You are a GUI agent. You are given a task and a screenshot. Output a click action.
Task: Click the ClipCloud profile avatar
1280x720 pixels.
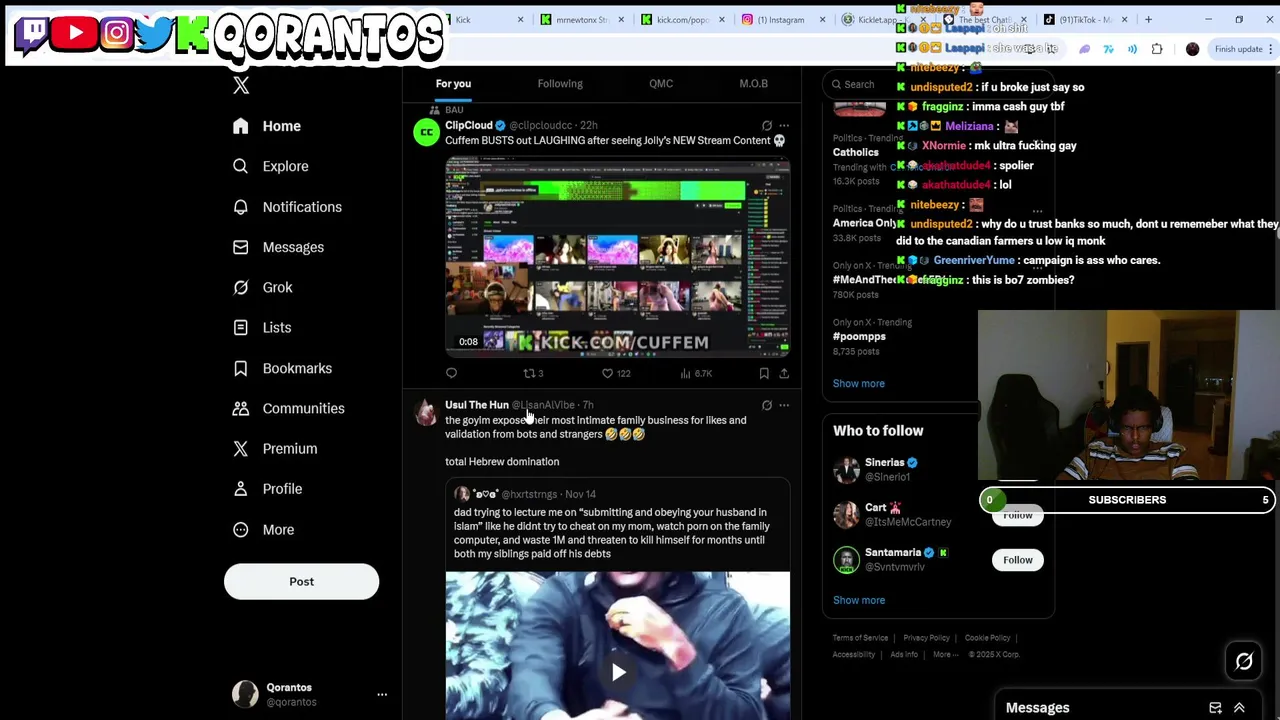(427, 133)
